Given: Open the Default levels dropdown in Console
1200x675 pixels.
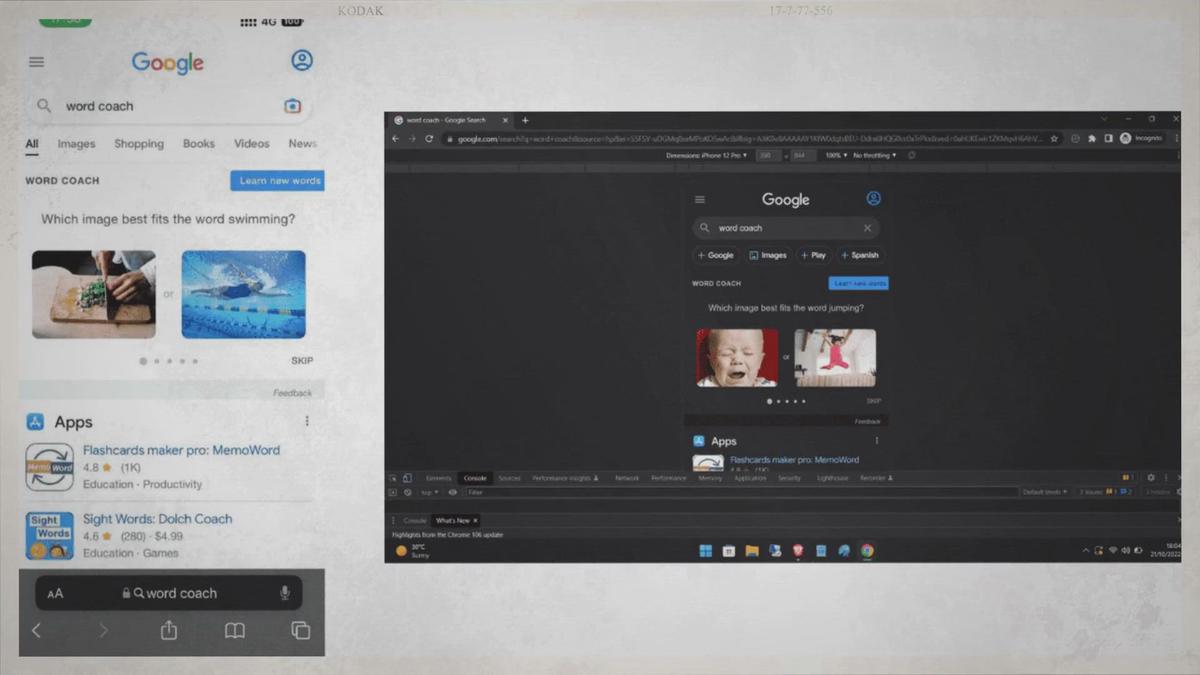Looking at the screenshot, I should 1046,492.
